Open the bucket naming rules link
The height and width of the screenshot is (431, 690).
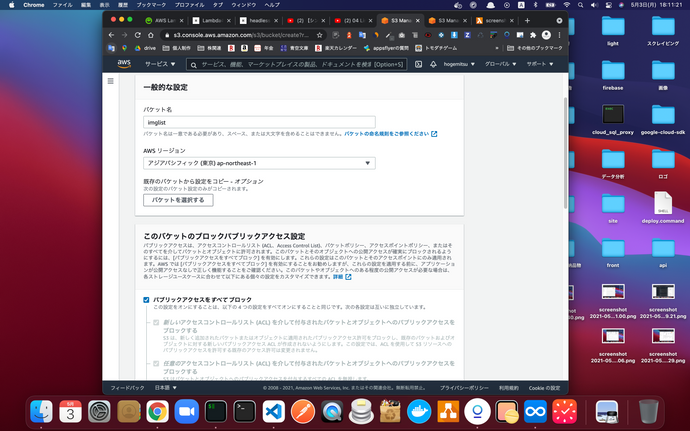[x=390, y=134]
